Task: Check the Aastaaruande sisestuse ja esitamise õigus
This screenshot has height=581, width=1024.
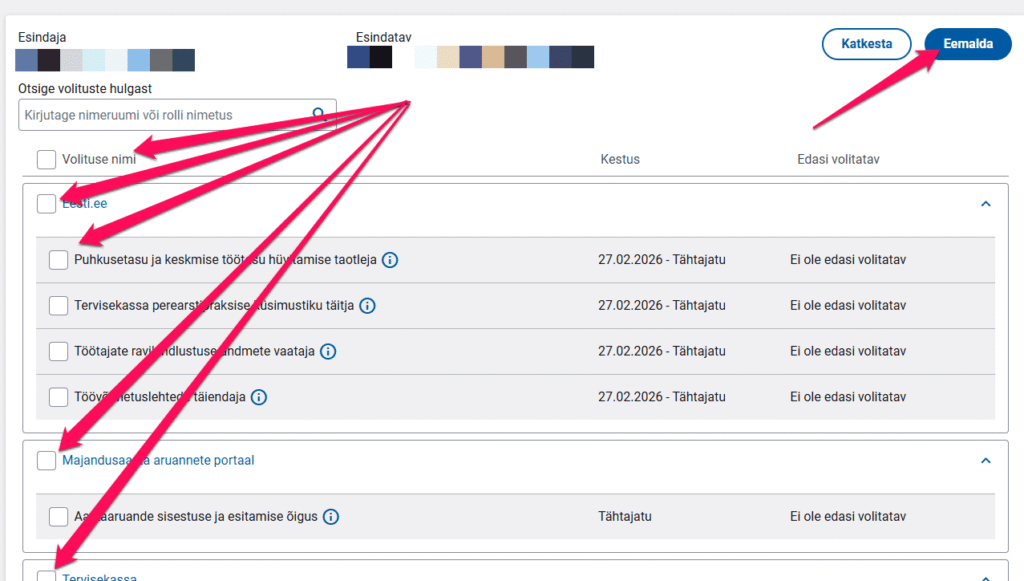Action: [x=58, y=517]
